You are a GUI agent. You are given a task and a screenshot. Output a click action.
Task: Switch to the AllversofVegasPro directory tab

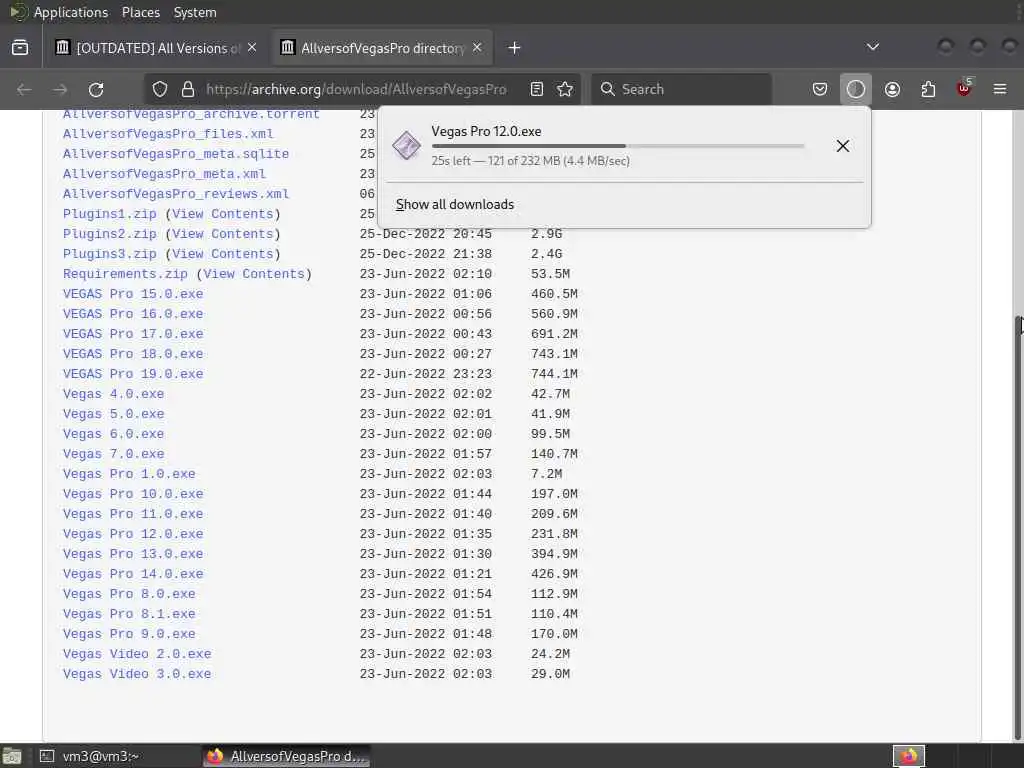(381, 48)
